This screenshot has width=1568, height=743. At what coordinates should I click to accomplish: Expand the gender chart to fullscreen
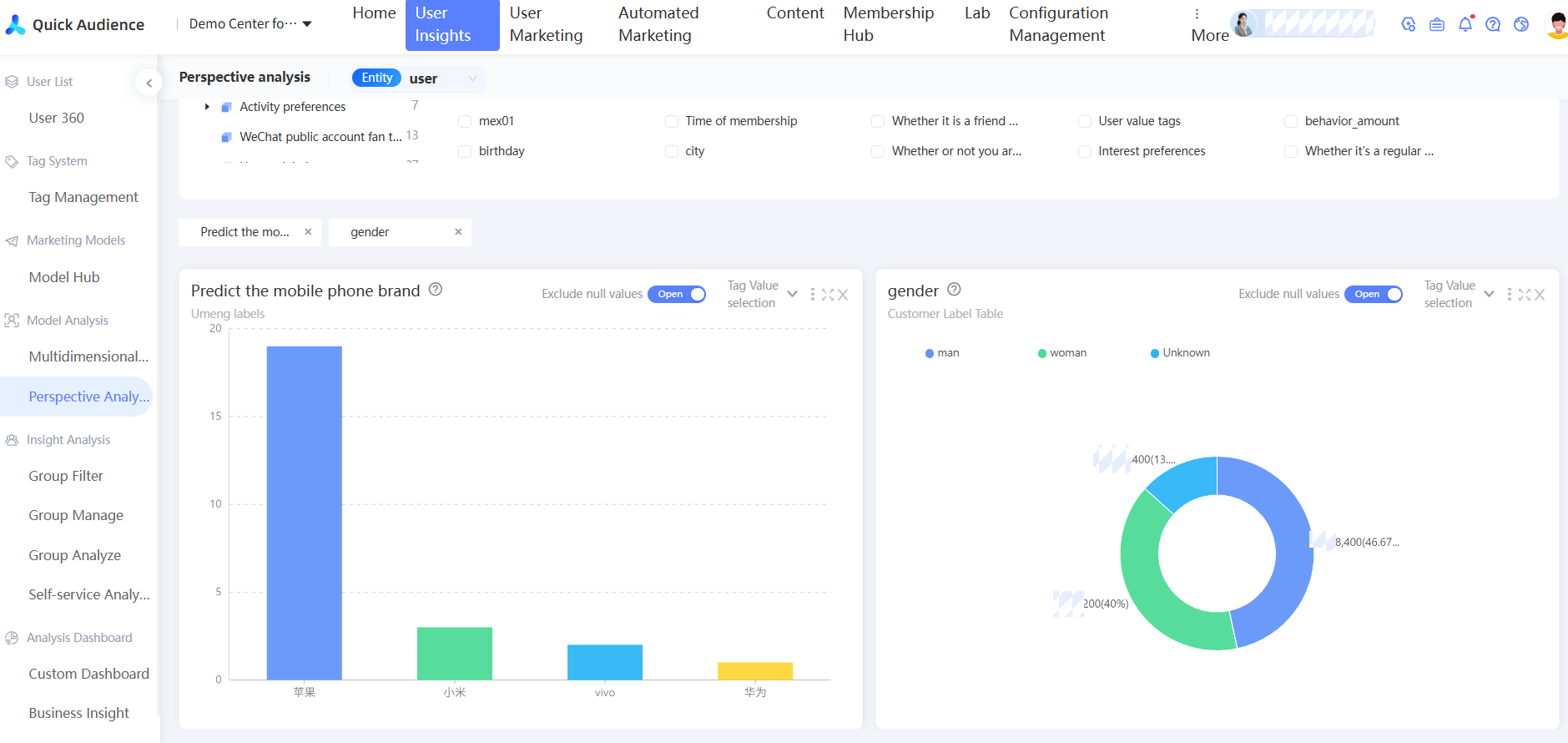(x=1525, y=295)
